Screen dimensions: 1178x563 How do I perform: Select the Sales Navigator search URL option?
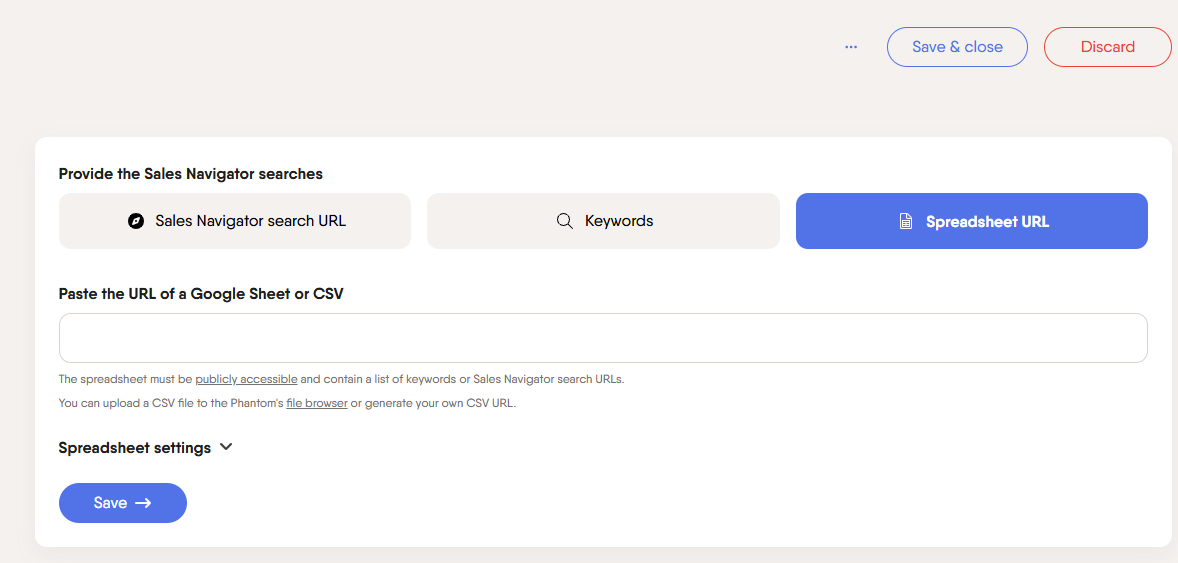pyautogui.click(x=235, y=221)
